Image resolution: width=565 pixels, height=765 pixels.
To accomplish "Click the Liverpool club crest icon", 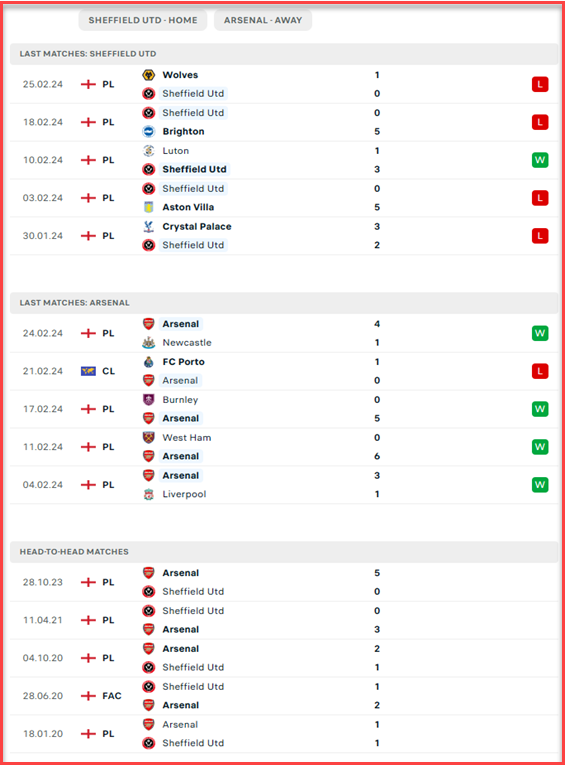I will tap(149, 494).
